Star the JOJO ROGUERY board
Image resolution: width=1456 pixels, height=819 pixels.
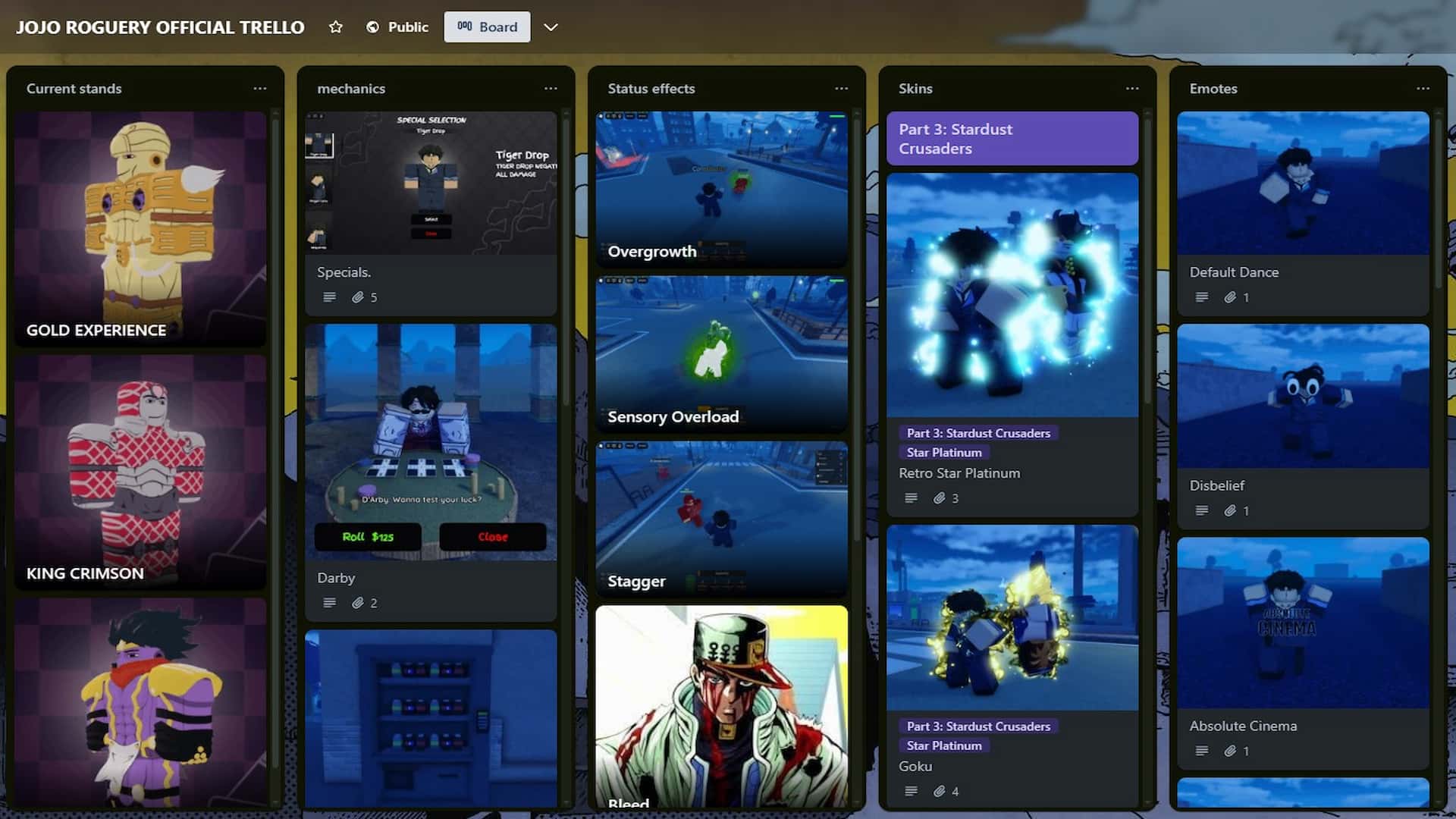click(335, 27)
